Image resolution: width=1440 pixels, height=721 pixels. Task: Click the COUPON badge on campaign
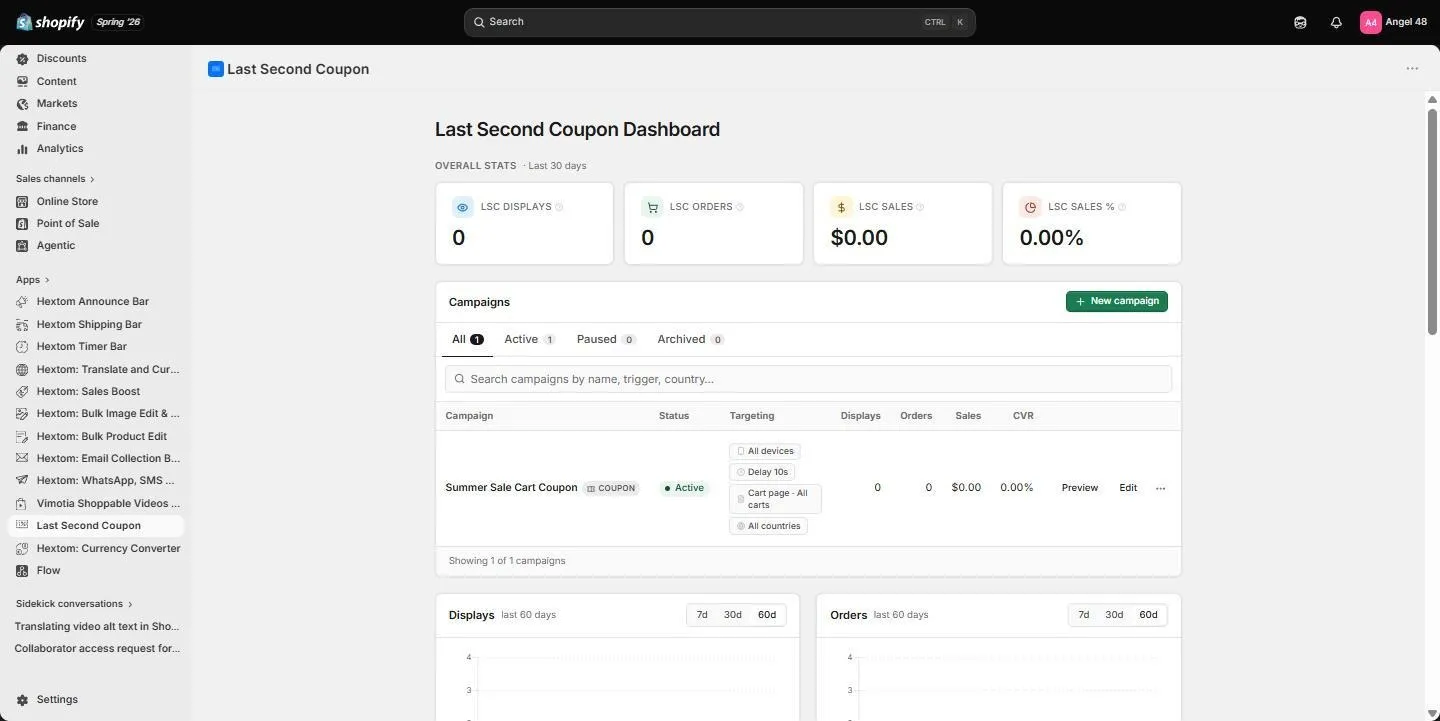pyautogui.click(x=611, y=489)
